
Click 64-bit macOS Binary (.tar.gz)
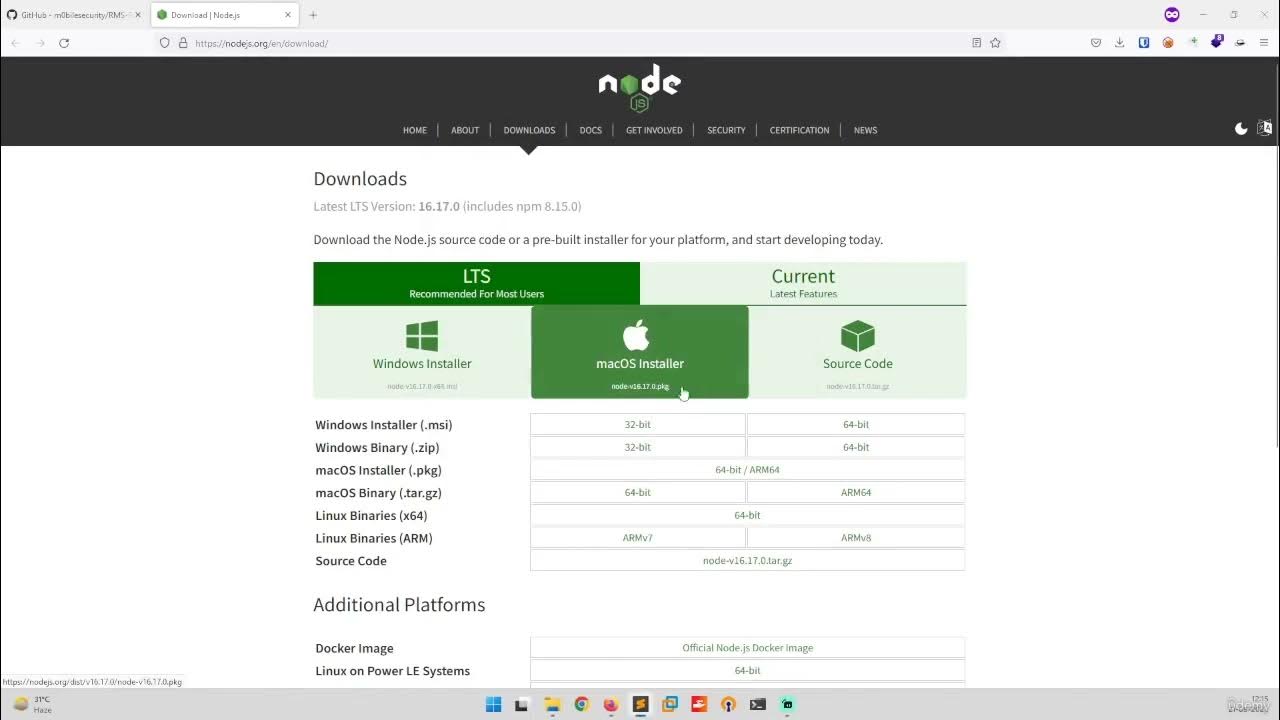point(638,493)
